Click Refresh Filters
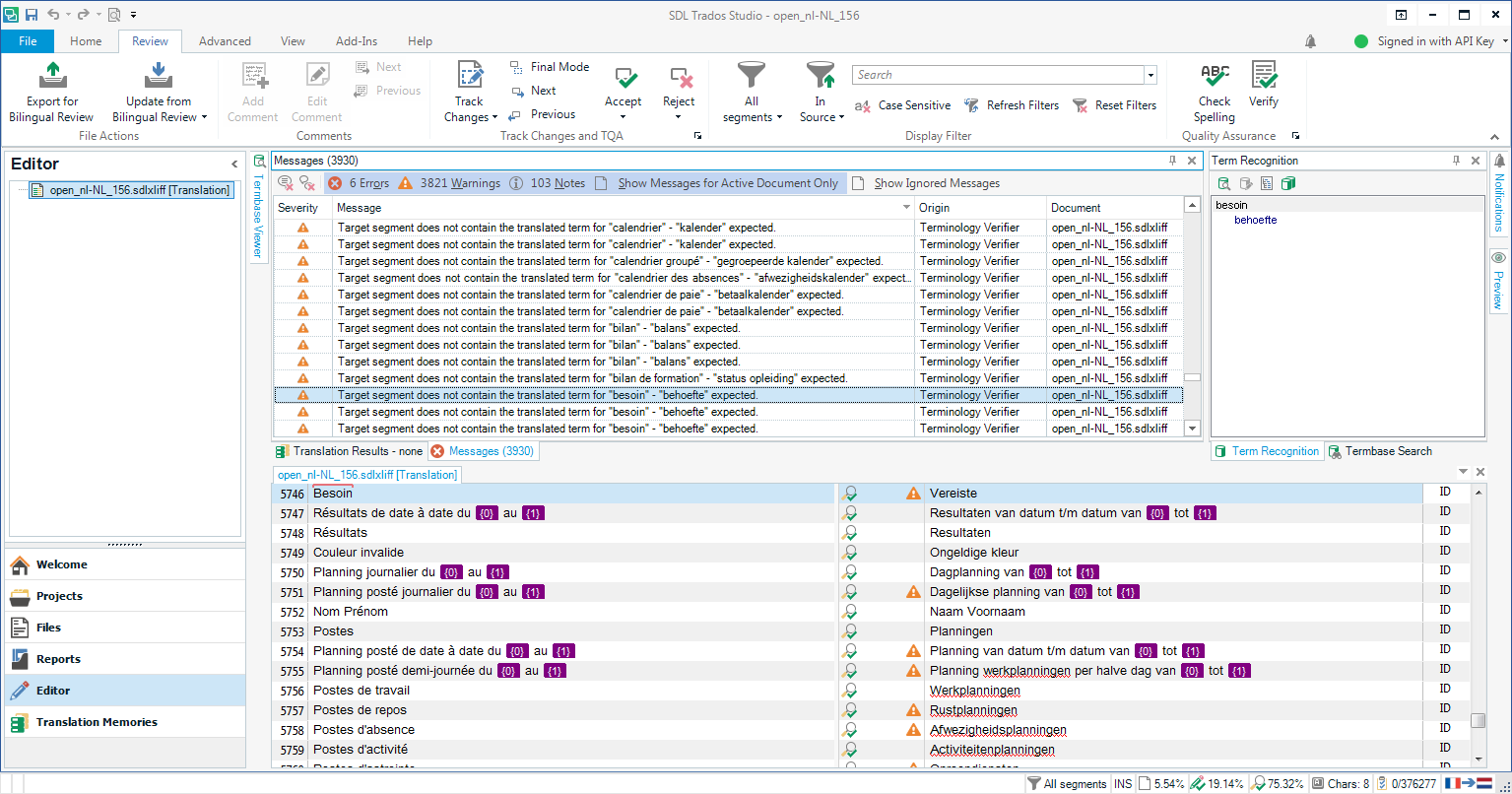Viewport: 1512px width, 794px height. (1011, 105)
